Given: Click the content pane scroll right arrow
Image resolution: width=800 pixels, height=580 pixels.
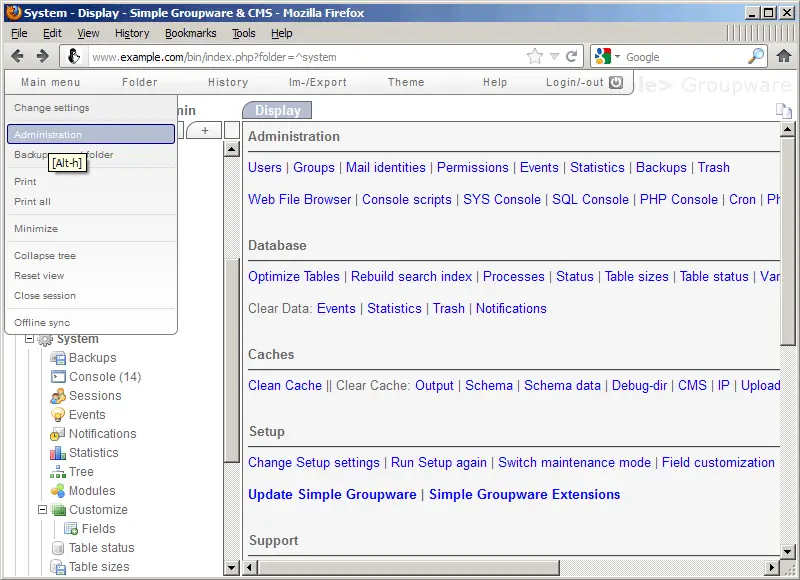Looking at the screenshot, I should pyautogui.click(x=772, y=567).
